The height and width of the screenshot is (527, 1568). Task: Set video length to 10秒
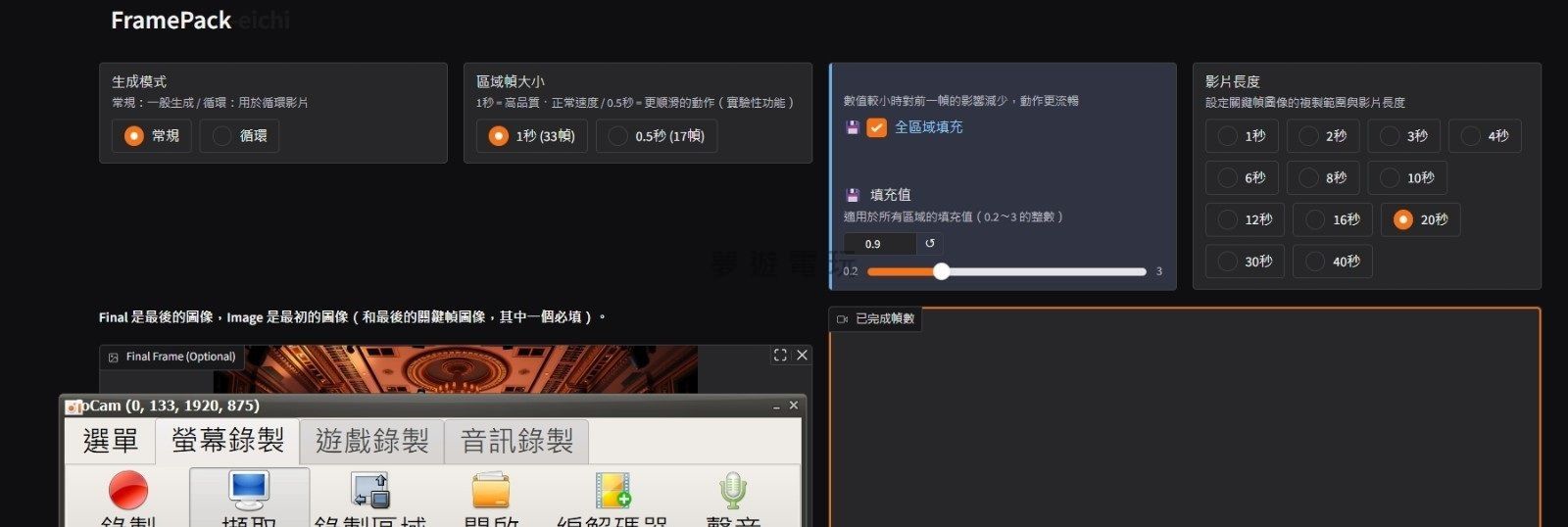[x=1408, y=177]
